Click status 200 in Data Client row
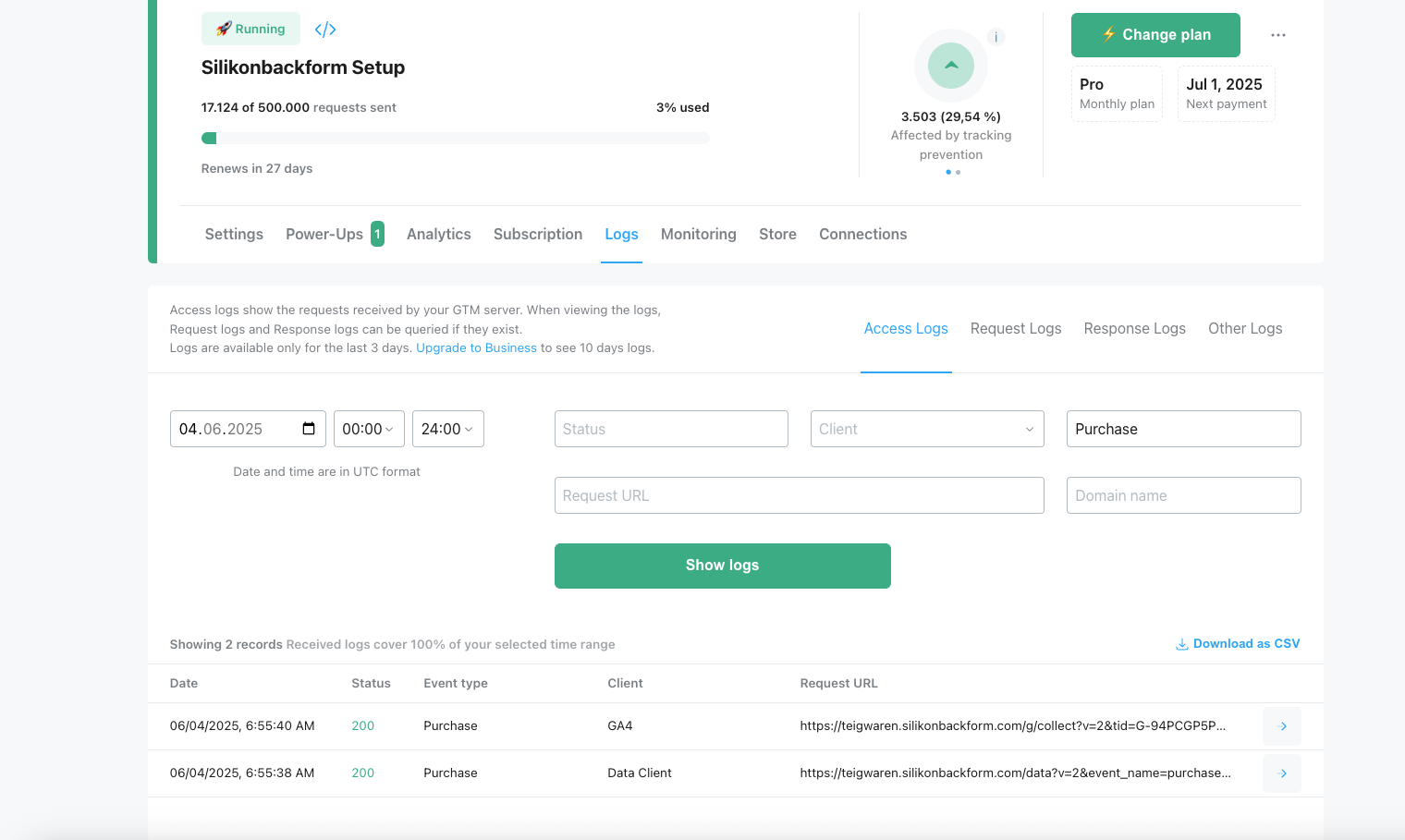 [362, 773]
